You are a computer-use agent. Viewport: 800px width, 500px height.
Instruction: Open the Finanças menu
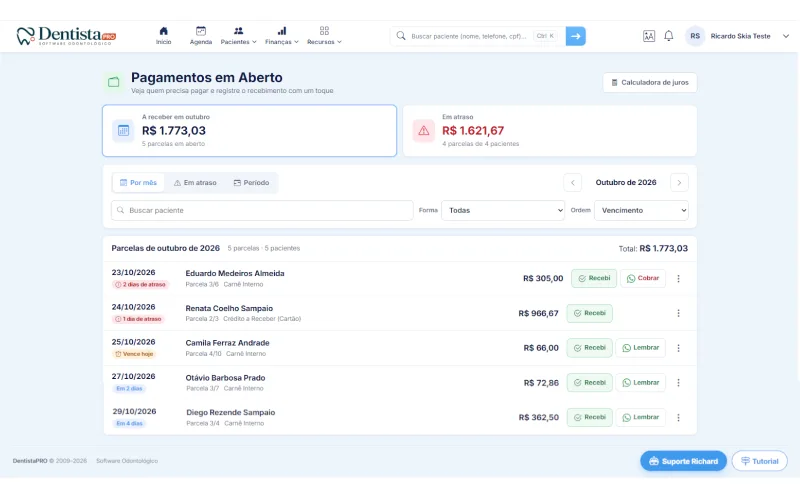(282, 36)
